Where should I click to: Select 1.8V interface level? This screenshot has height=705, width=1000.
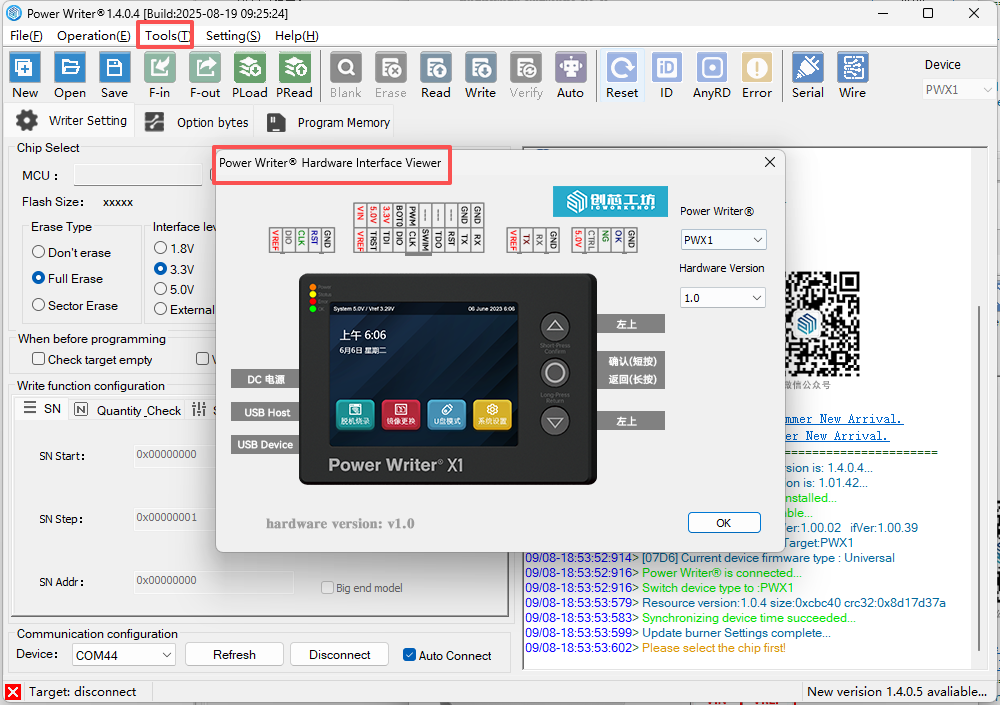161,248
